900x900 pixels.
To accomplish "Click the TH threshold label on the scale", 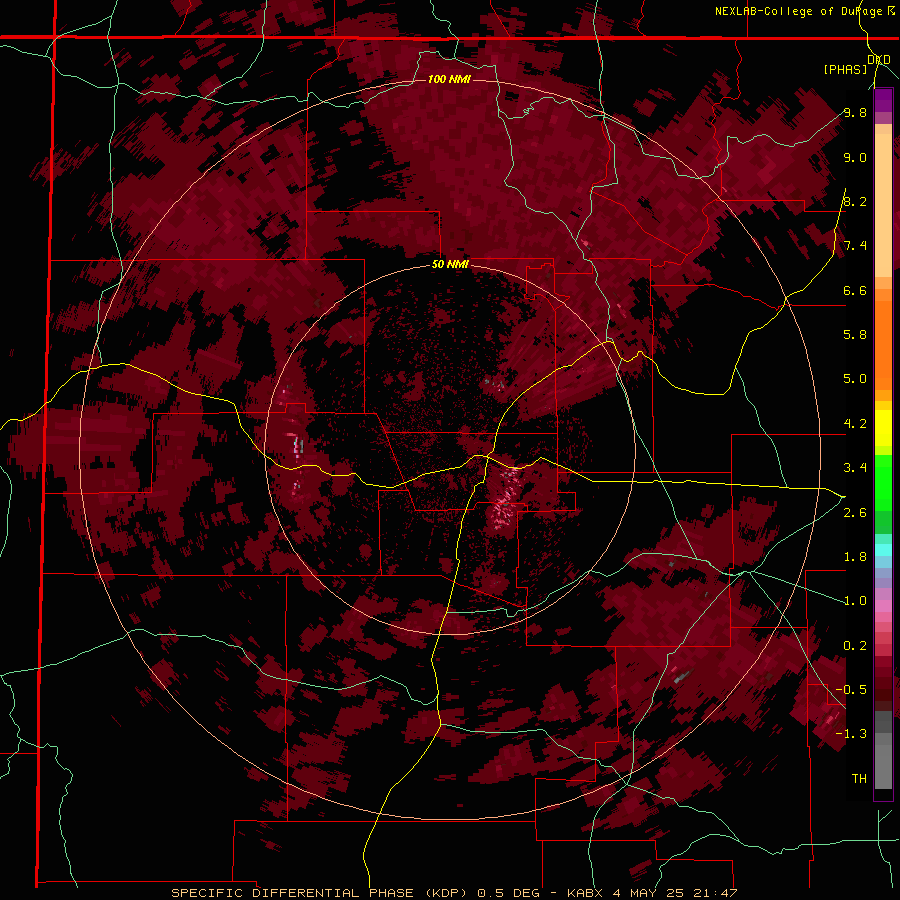I will (859, 779).
